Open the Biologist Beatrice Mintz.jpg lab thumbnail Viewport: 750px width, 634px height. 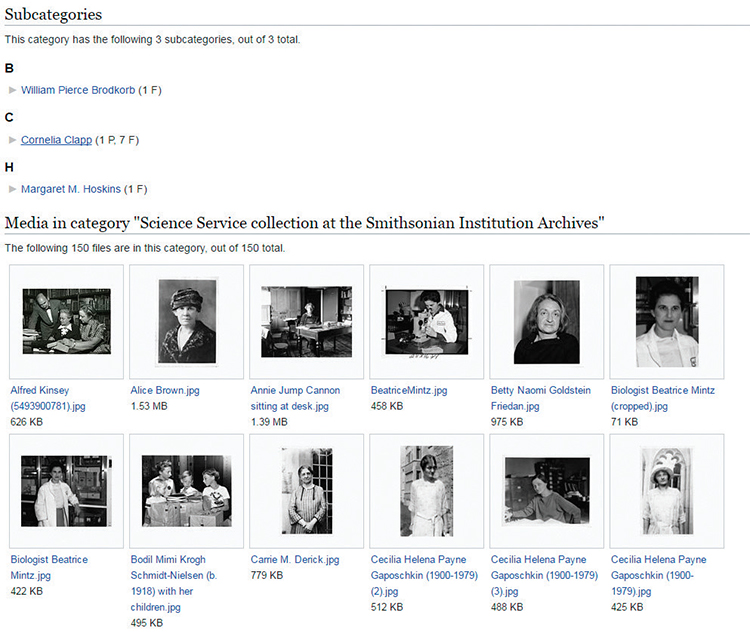point(66,491)
